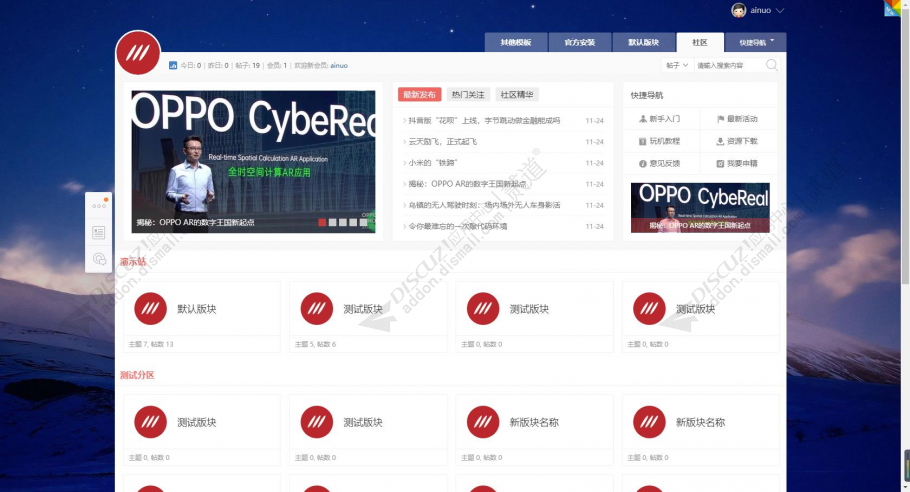Open 测试版块 forum with 主题 5 stats
Image resolution: width=910 pixels, height=492 pixels.
[363, 309]
